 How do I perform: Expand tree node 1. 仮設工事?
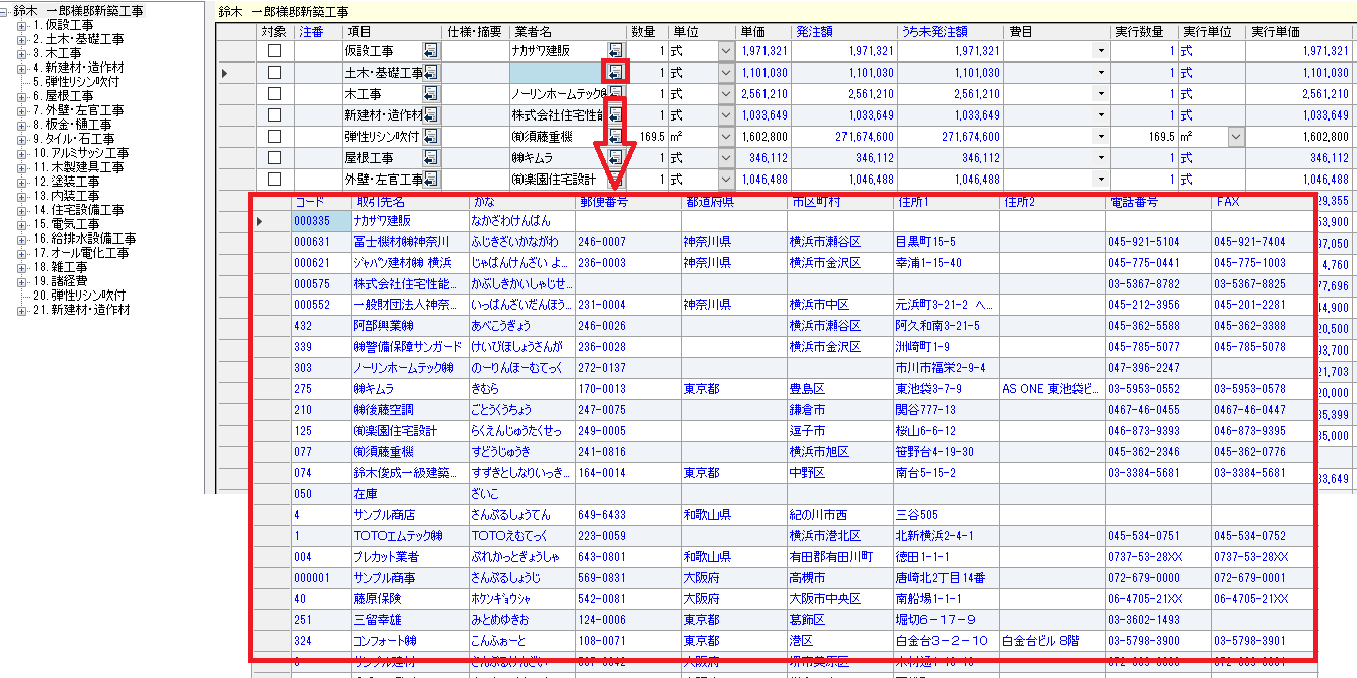click(x=21, y=25)
